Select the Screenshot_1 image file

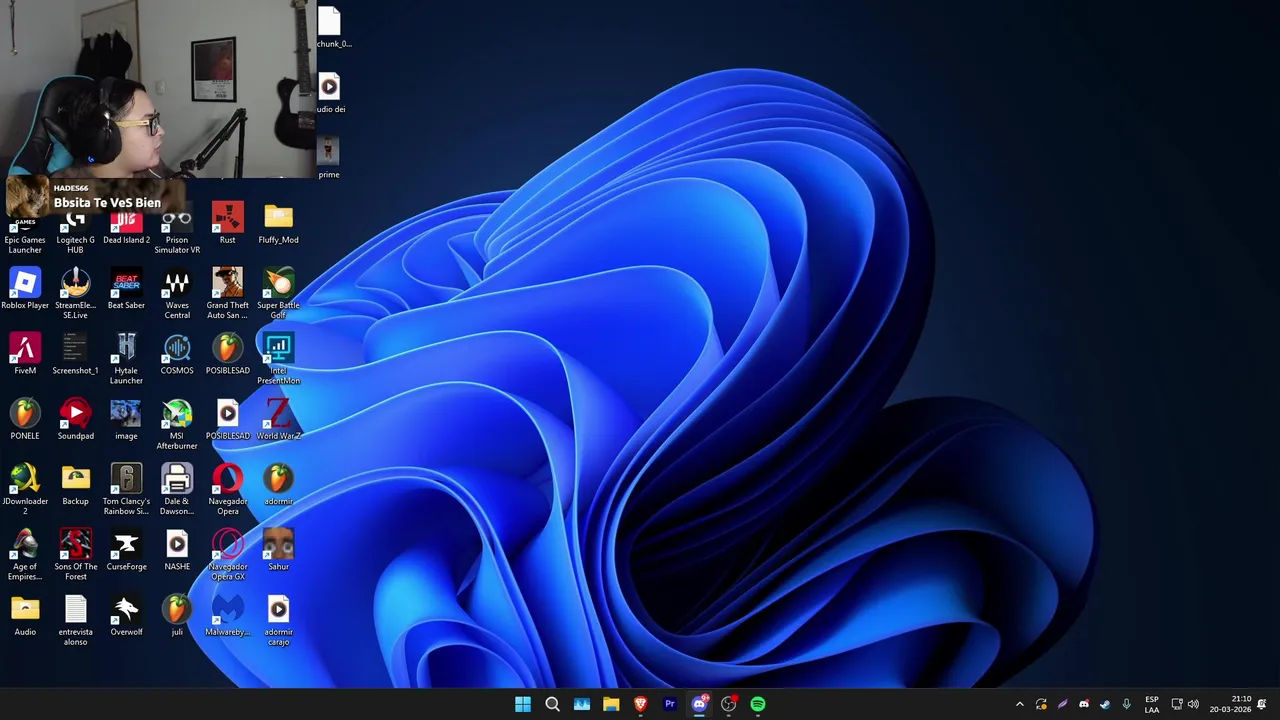tap(75, 354)
